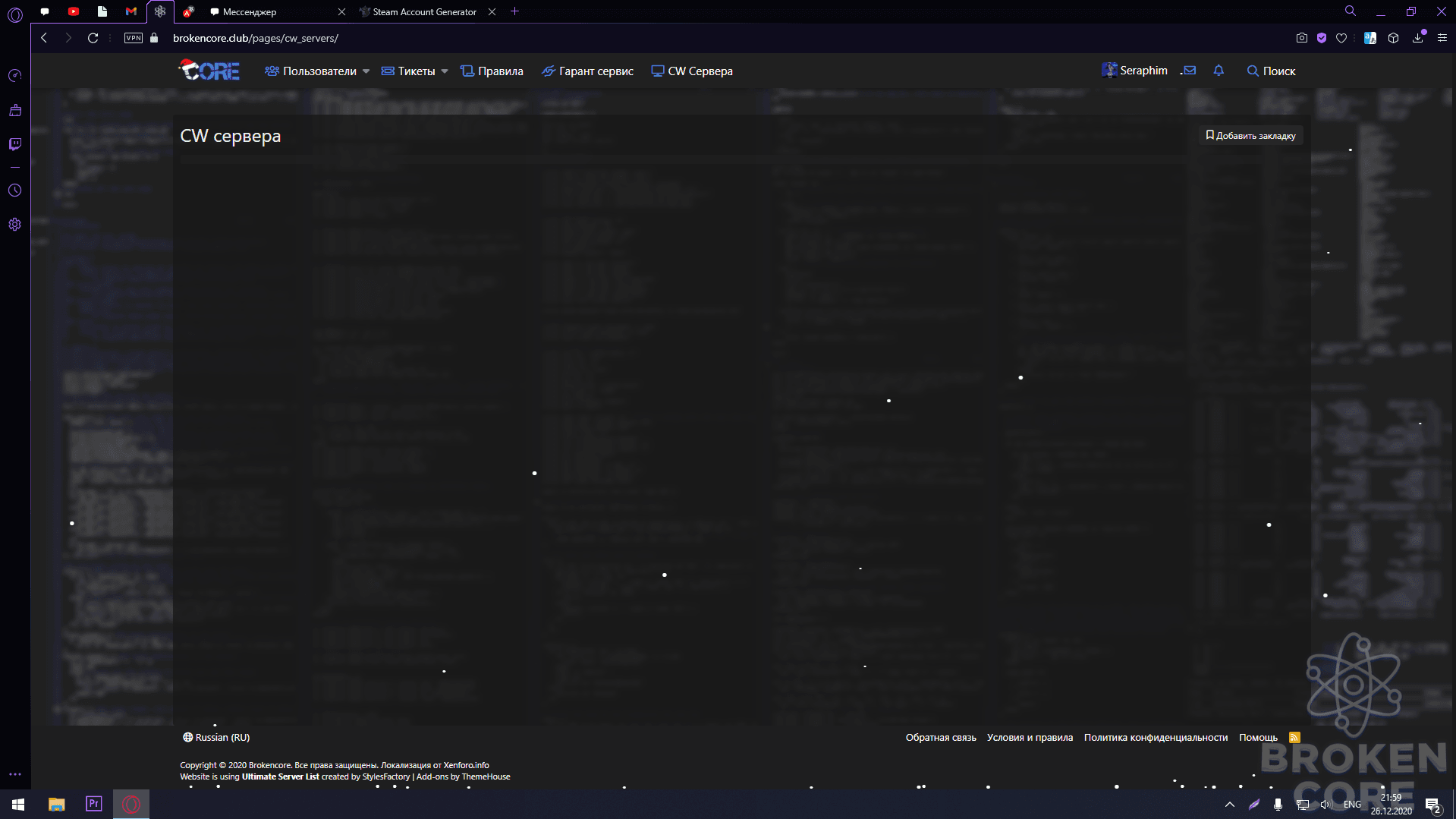Viewport: 1456px width, 819px height.
Task: Open the Twitch panel in sidebar
Action: pos(15,144)
